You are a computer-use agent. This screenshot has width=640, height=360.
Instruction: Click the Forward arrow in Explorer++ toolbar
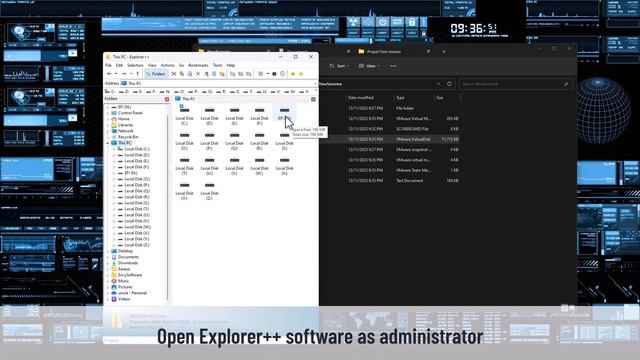click(124, 74)
